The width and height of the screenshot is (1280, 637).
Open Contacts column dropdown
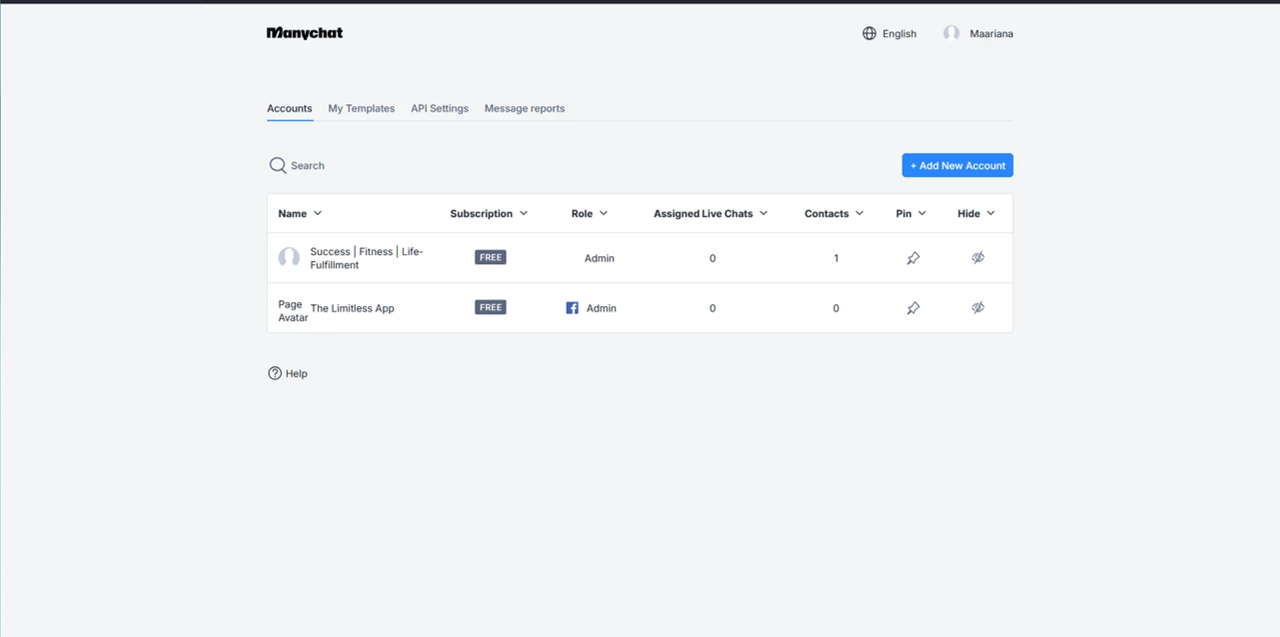coord(860,213)
